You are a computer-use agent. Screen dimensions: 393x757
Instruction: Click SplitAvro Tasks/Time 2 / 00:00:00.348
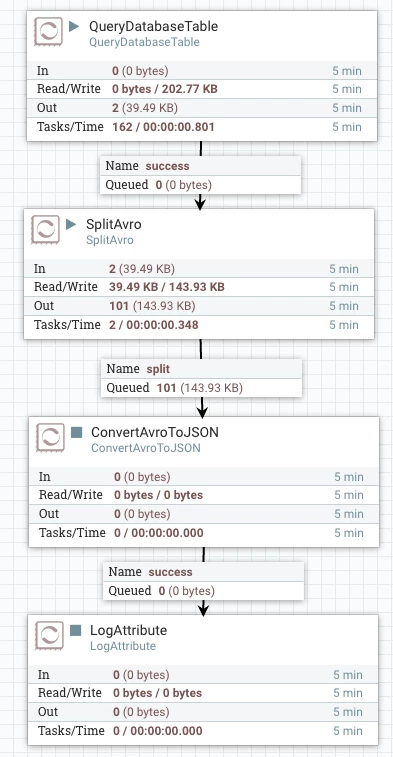pyautogui.click(x=199, y=325)
